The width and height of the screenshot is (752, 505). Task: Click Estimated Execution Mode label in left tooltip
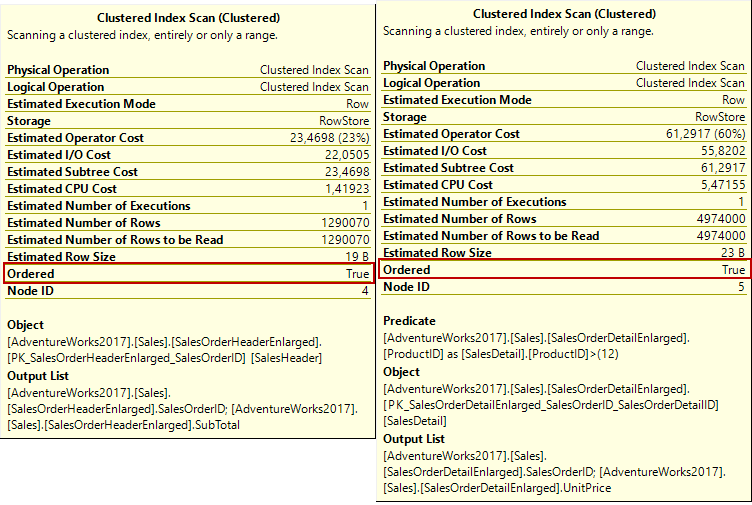click(82, 104)
